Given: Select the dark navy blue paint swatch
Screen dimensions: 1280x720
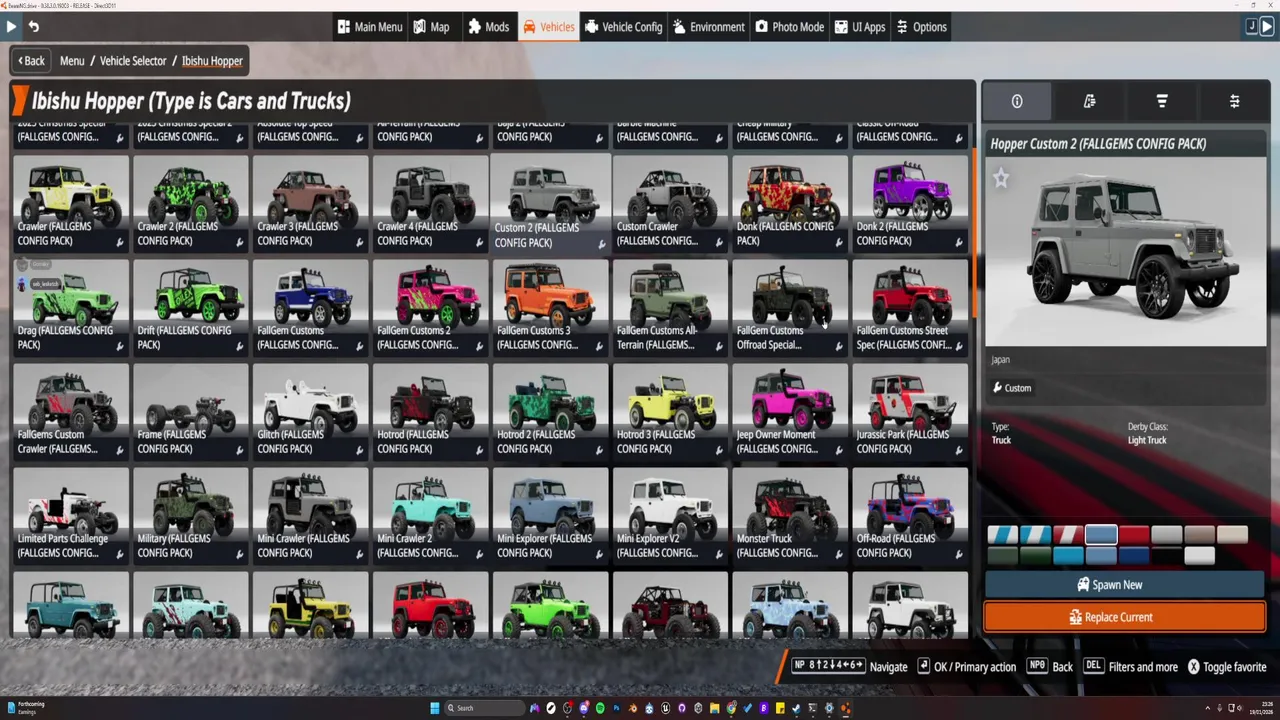Looking at the screenshot, I should pyautogui.click(x=1134, y=556).
